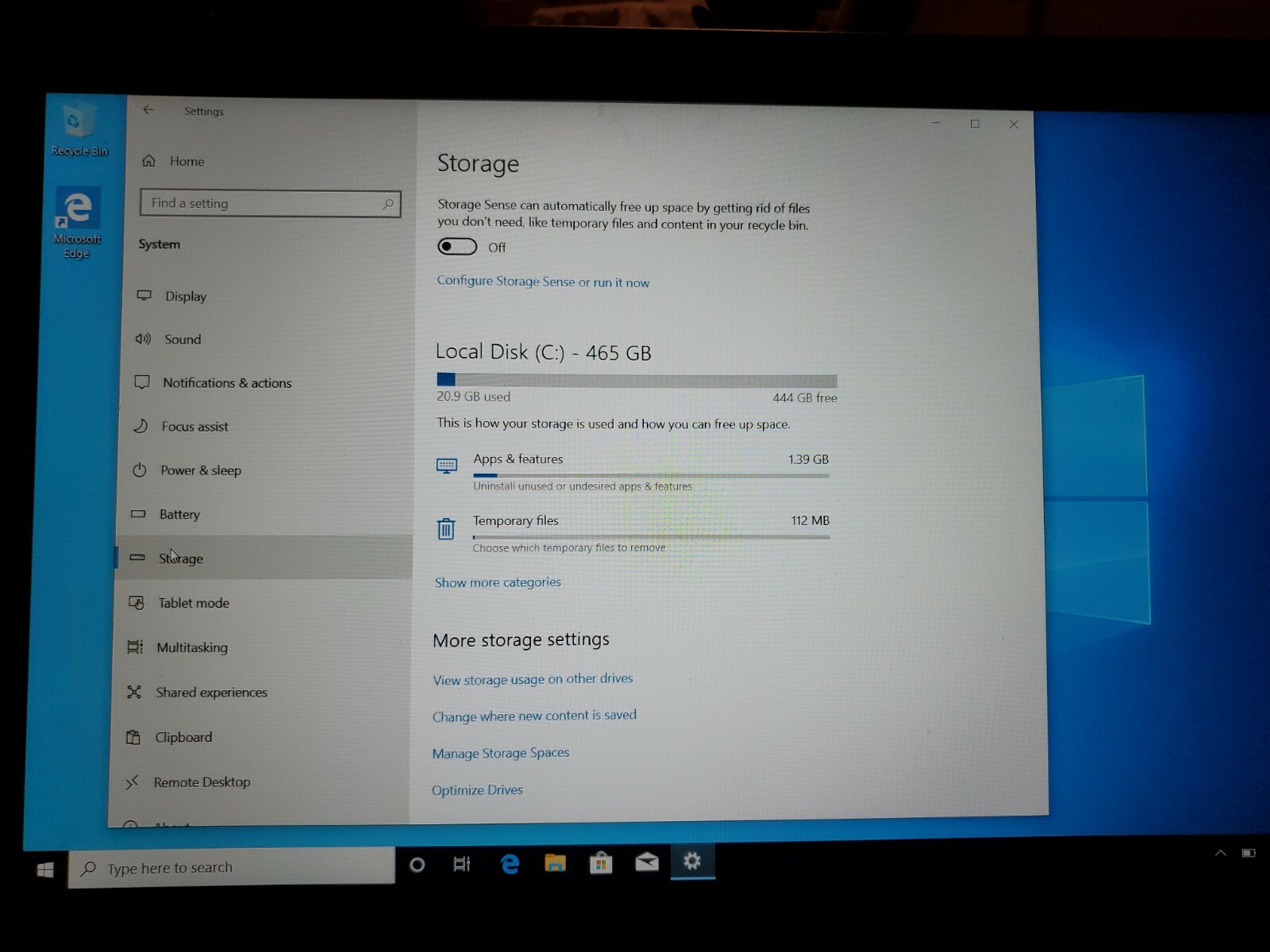Open Shared experiences settings
The width and height of the screenshot is (1270, 952).
(x=211, y=693)
